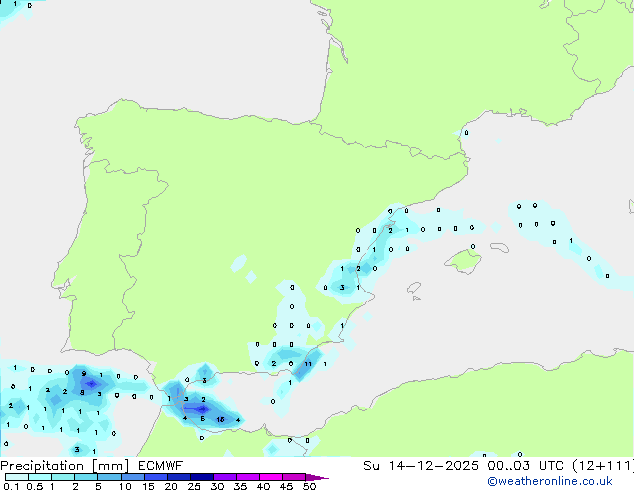Click the 30–35 mm purple legend box
Viewport: 634px width, 490px height.
(224, 477)
